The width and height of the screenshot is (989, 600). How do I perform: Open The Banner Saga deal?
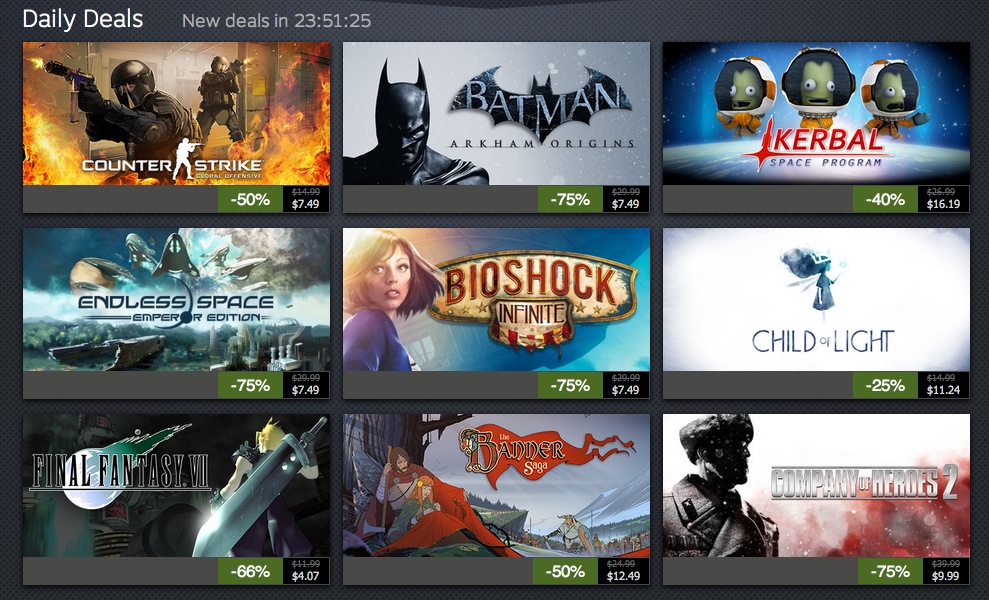[496, 486]
